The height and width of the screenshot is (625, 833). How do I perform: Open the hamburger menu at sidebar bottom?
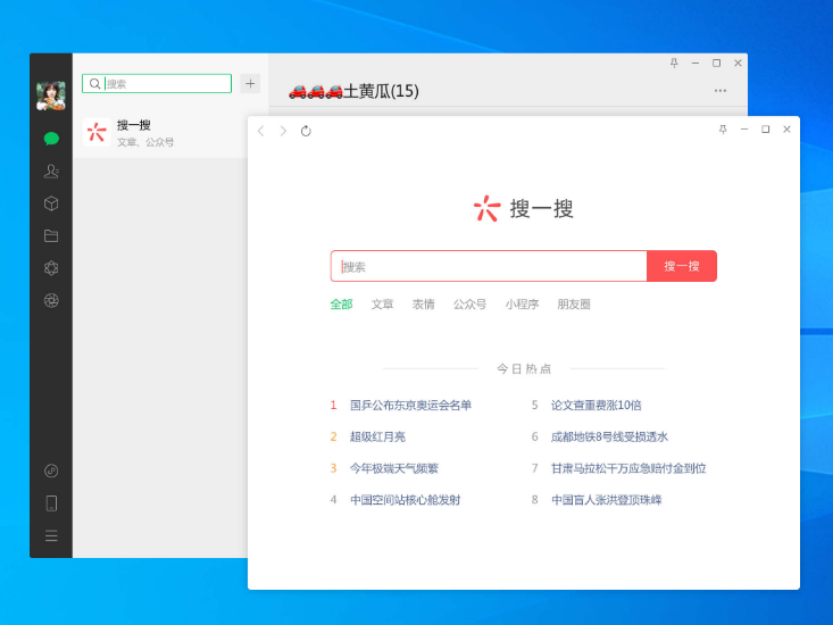pyautogui.click(x=51, y=536)
